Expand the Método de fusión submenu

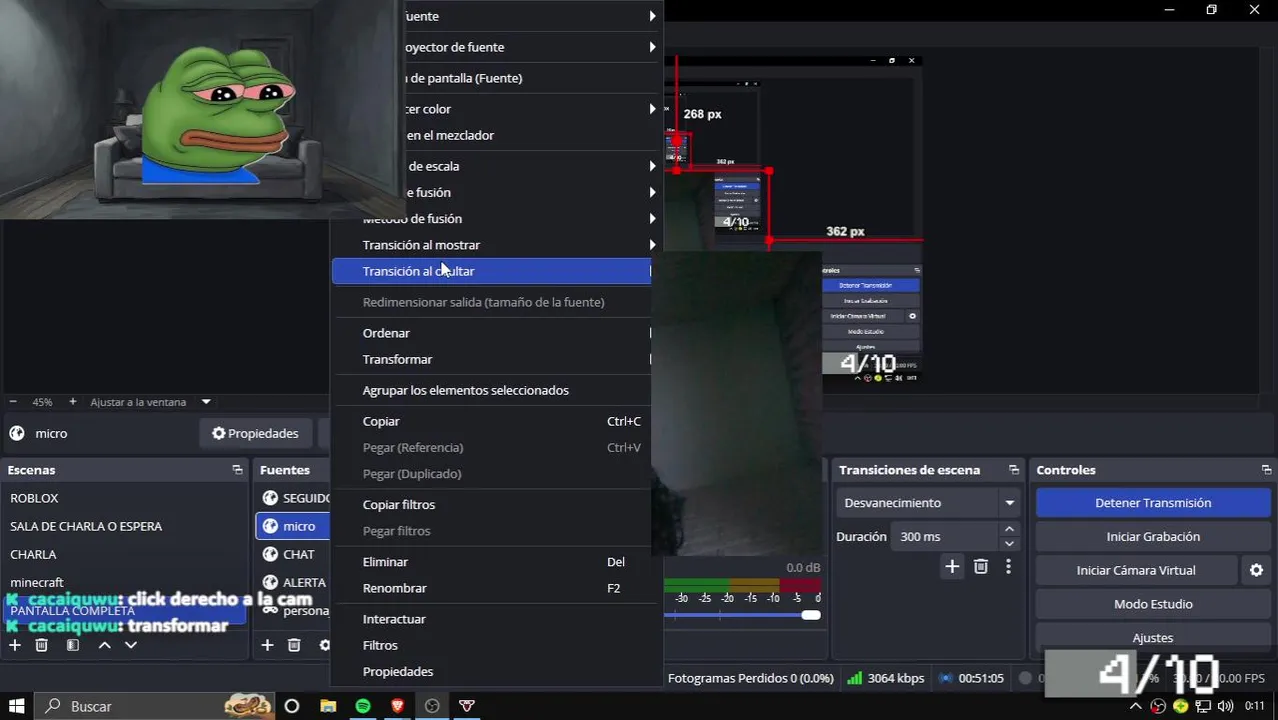pyautogui.click(x=652, y=218)
